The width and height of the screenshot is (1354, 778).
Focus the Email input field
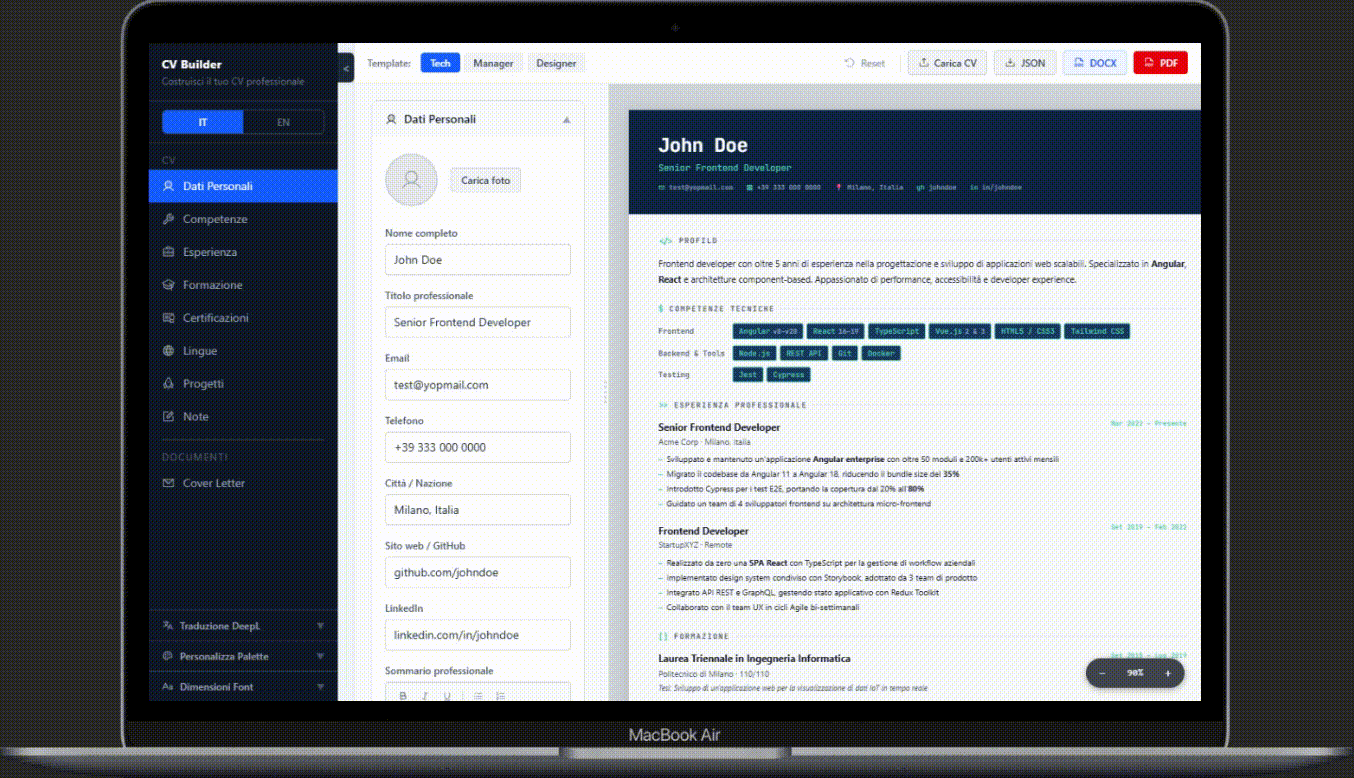pos(478,385)
